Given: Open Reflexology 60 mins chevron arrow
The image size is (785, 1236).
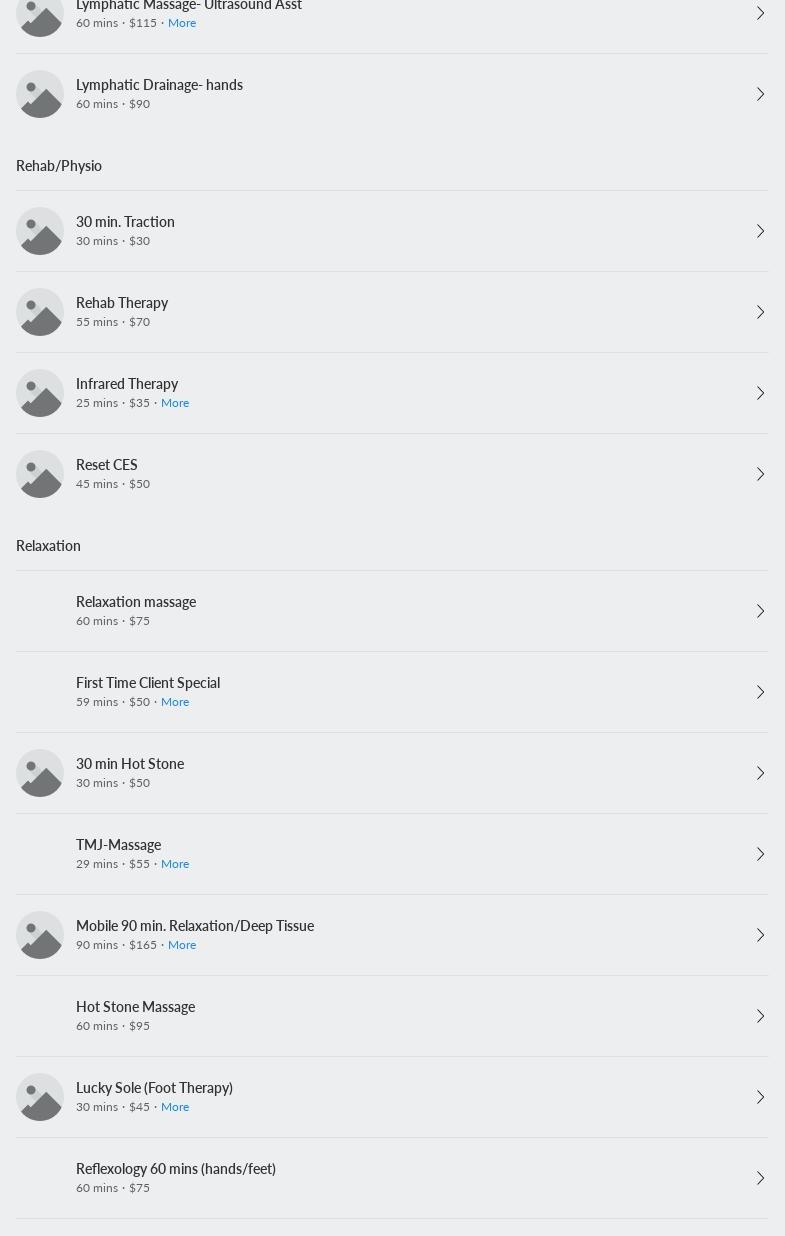Looking at the screenshot, I should (x=760, y=1178).
